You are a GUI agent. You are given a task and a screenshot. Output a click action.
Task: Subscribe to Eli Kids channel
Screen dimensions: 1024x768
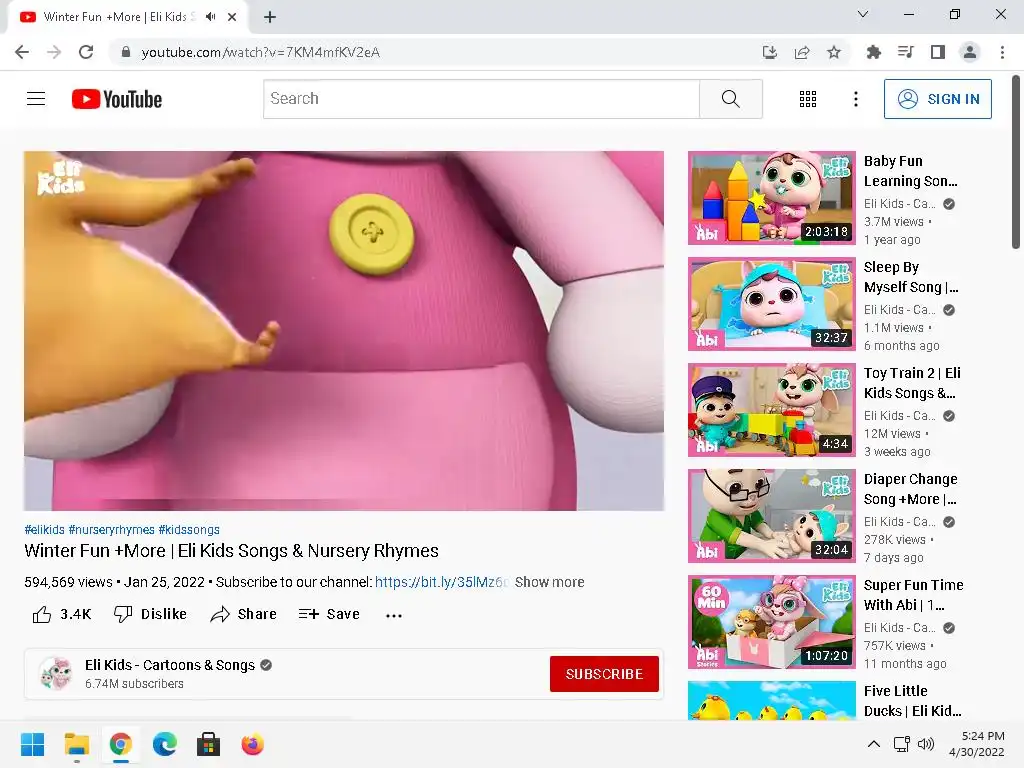pyautogui.click(x=604, y=674)
